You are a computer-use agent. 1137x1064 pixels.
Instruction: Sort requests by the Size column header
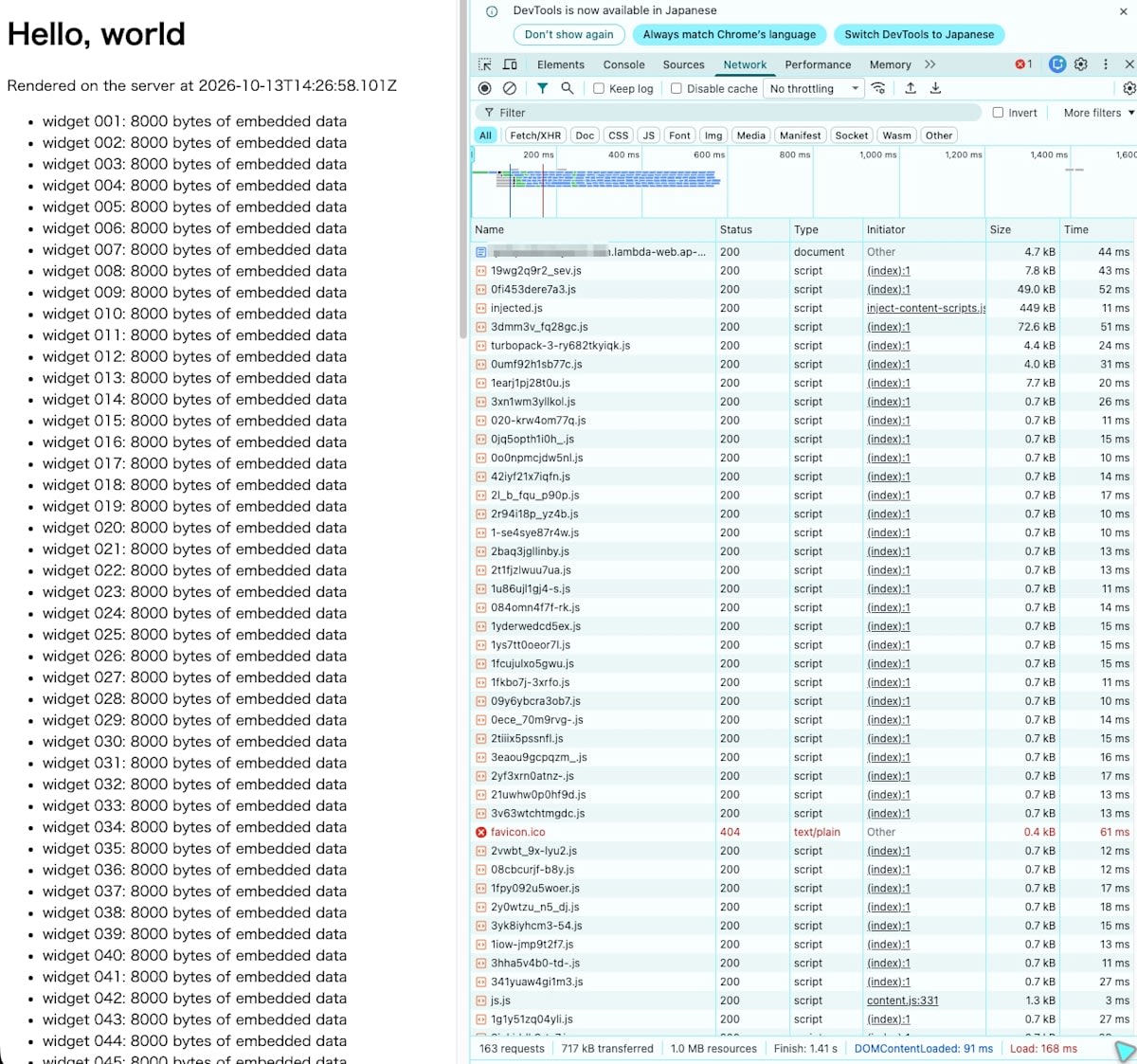(x=1021, y=229)
